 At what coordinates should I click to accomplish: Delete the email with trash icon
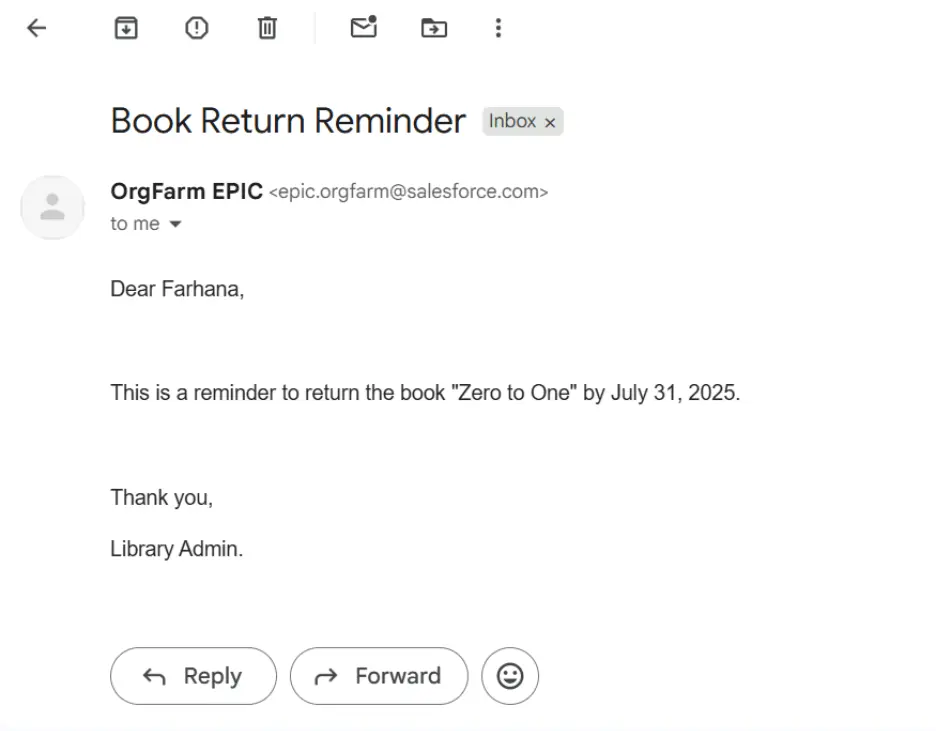click(267, 28)
